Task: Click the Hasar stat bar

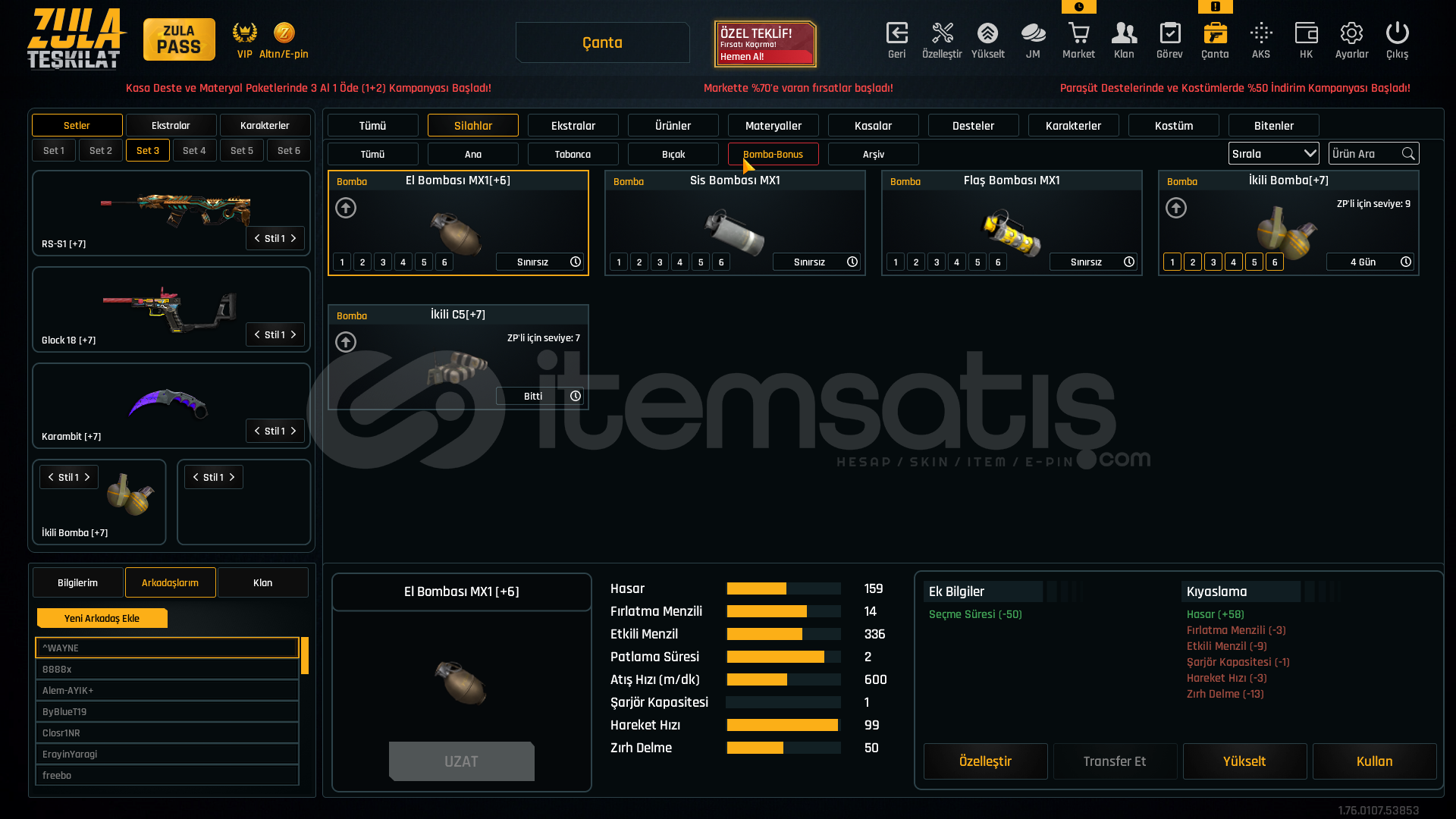Action: (x=783, y=588)
